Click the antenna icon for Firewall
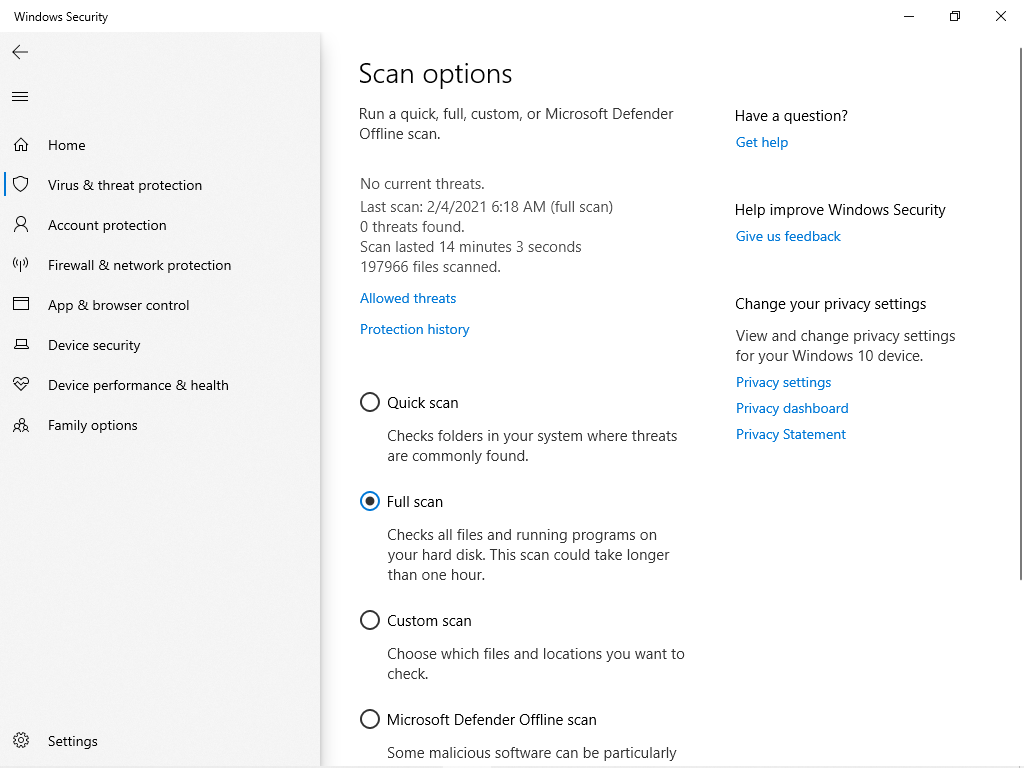Screen dimensions: 1024x768 coord(21,264)
